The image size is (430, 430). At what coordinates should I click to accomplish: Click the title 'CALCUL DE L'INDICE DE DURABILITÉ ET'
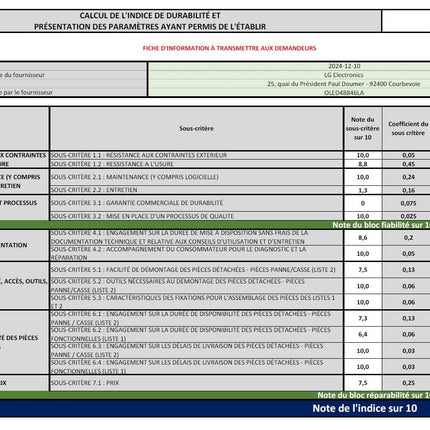(150, 15)
